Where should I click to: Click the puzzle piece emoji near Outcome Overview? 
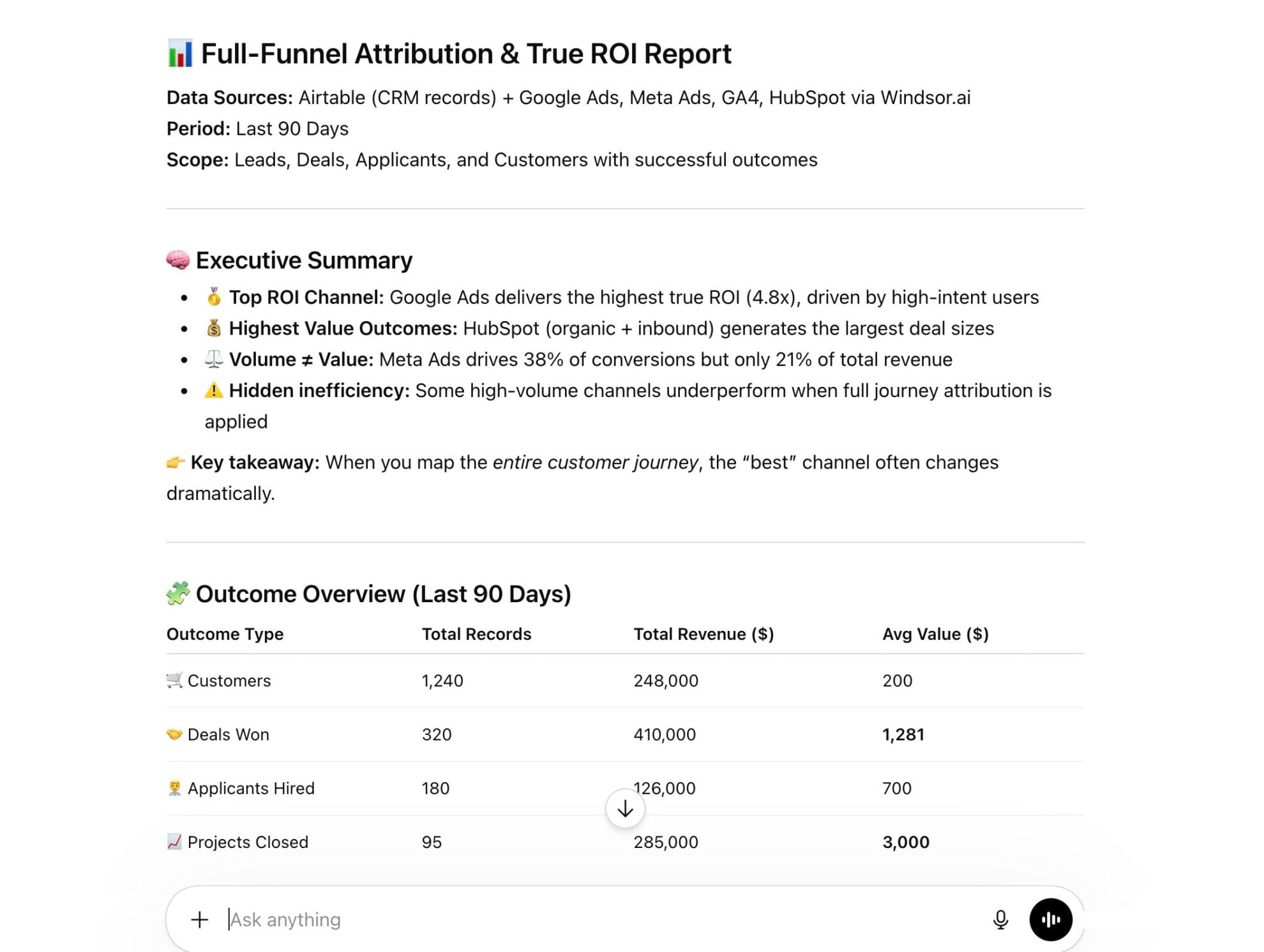point(177,593)
